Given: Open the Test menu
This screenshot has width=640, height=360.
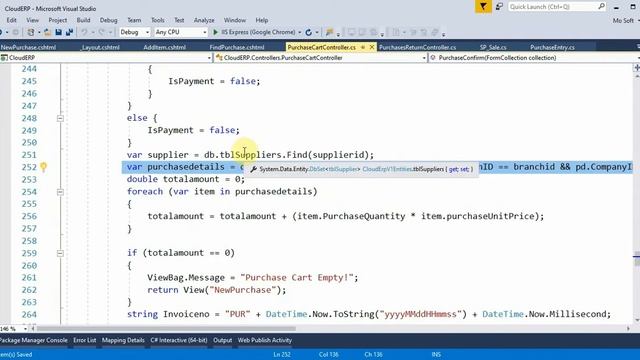Looking at the screenshot, I should 179,20.
